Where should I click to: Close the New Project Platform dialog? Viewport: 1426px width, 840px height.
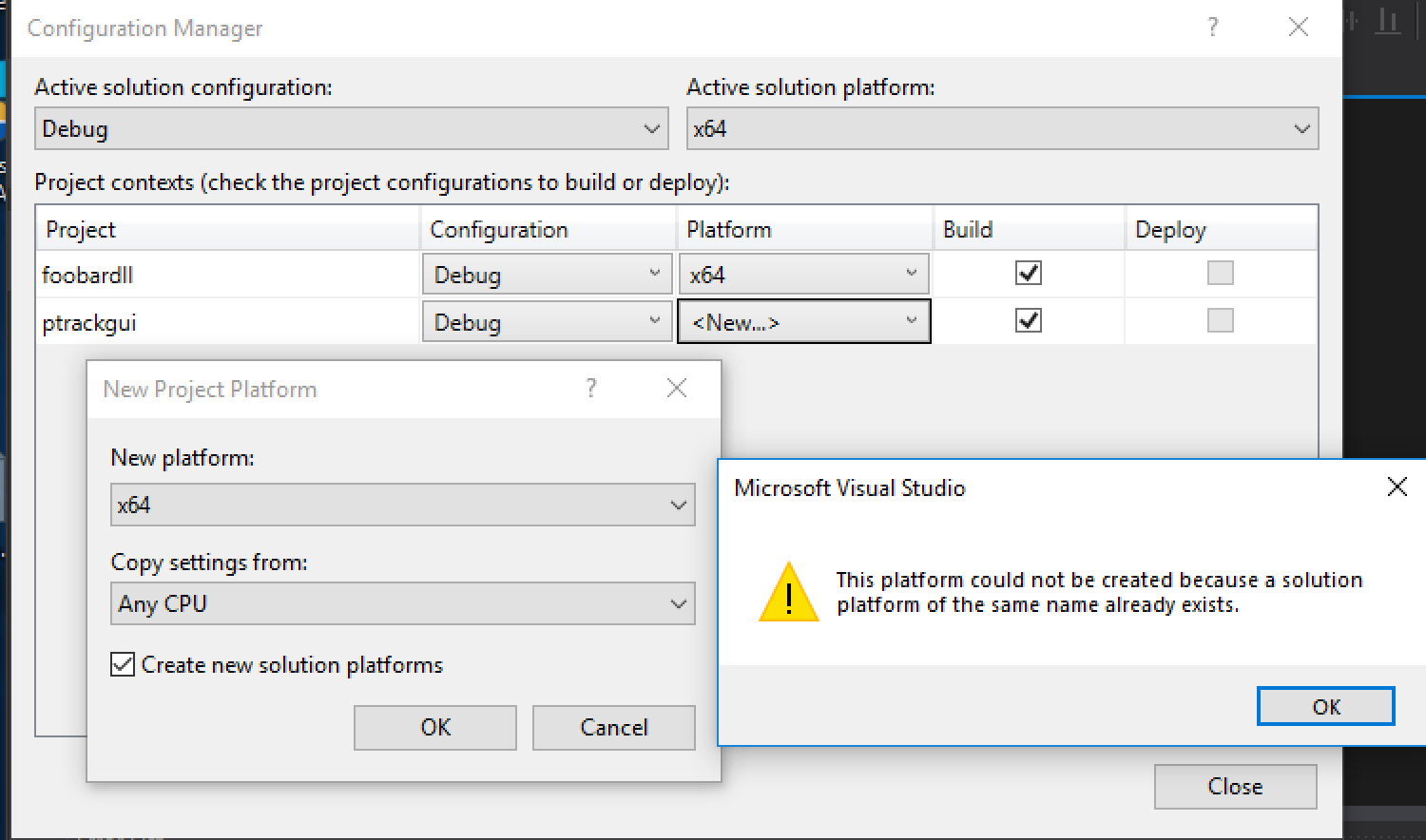click(x=677, y=388)
